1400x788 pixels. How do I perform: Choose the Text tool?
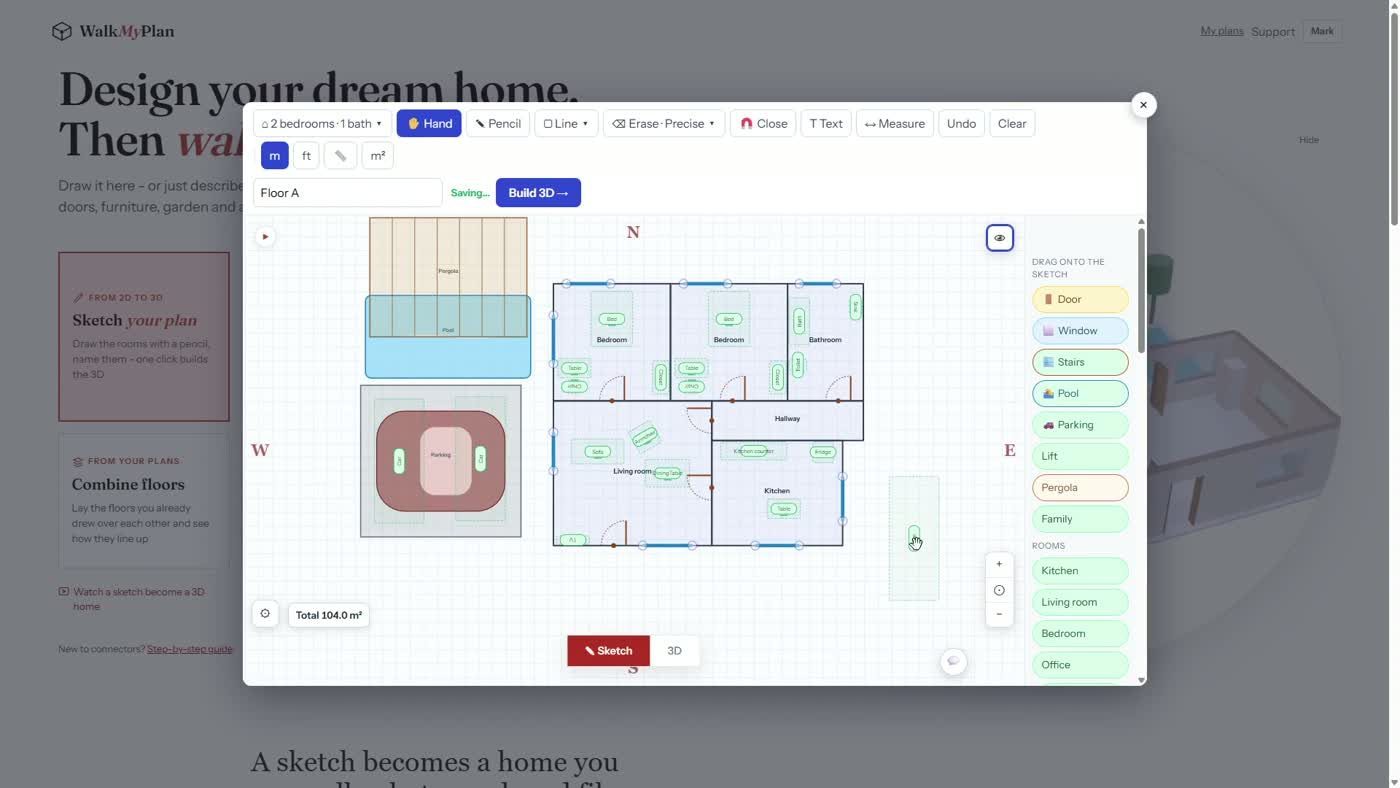tap(826, 123)
